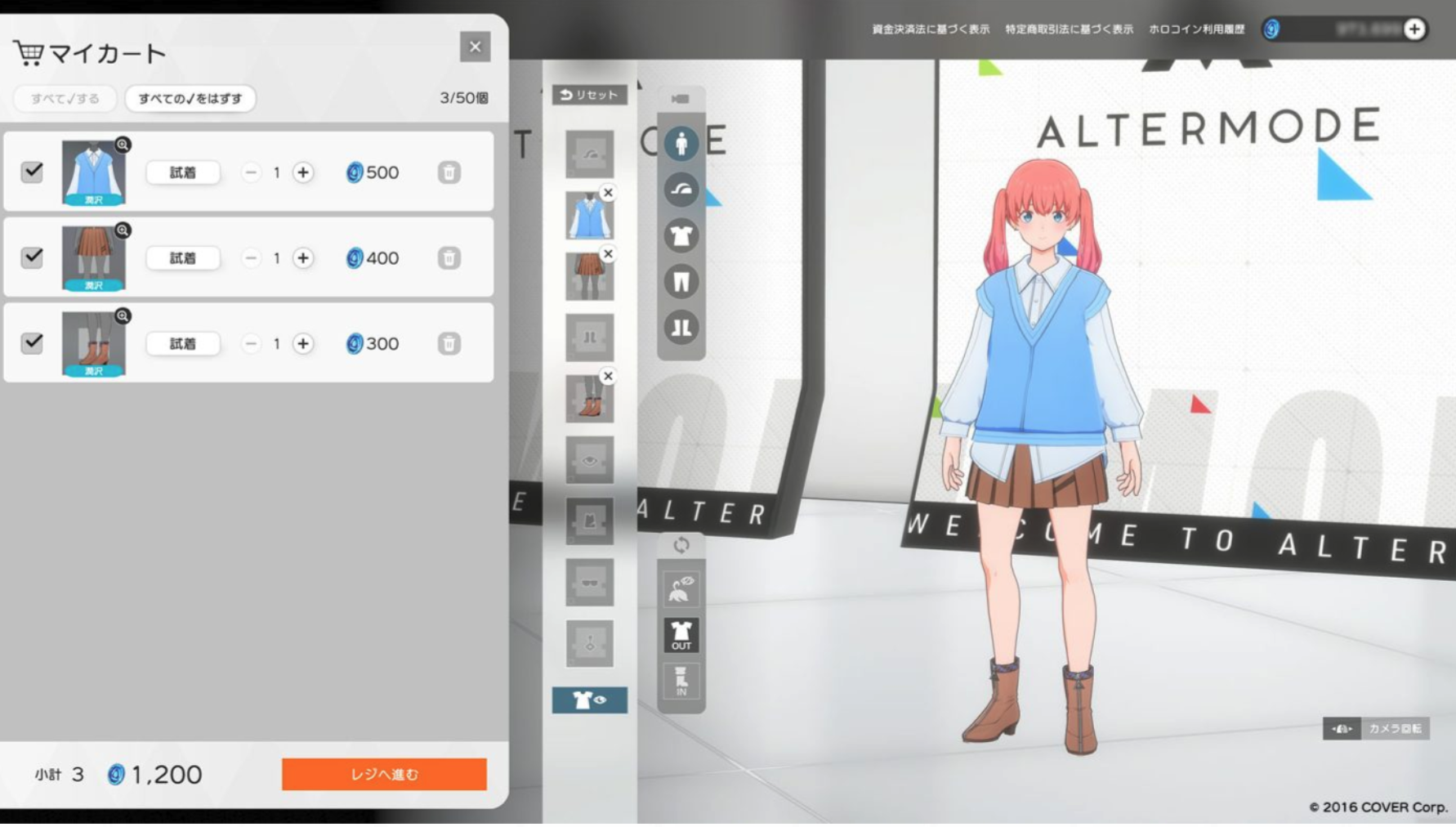Click the カメラ回転 camera rotation button
The width and height of the screenshot is (1456, 827).
[1376, 728]
